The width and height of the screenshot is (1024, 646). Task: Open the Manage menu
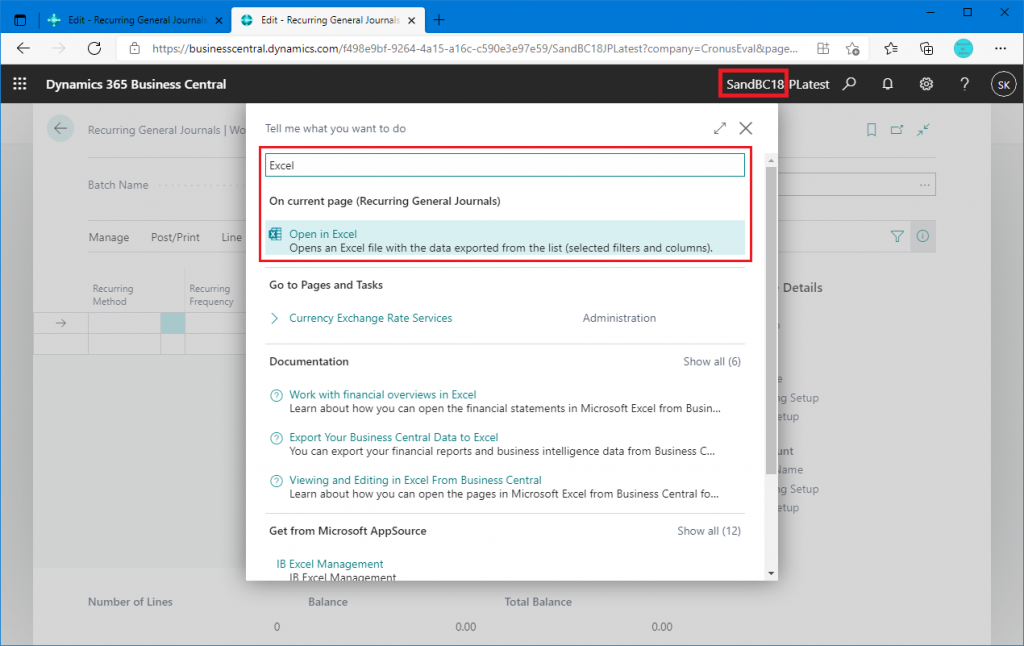click(x=109, y=237)
